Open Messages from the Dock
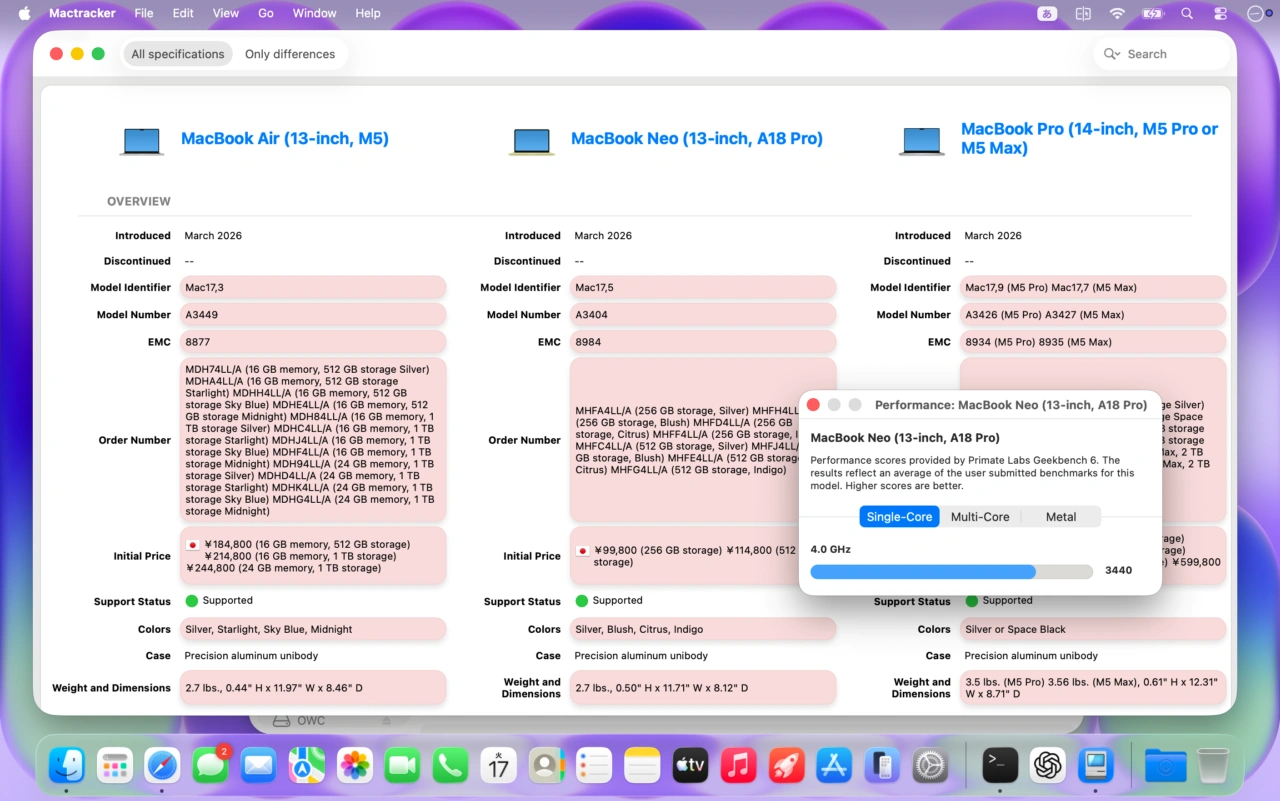This screenshot has width=1280, height=801. [x=210, y=765]
